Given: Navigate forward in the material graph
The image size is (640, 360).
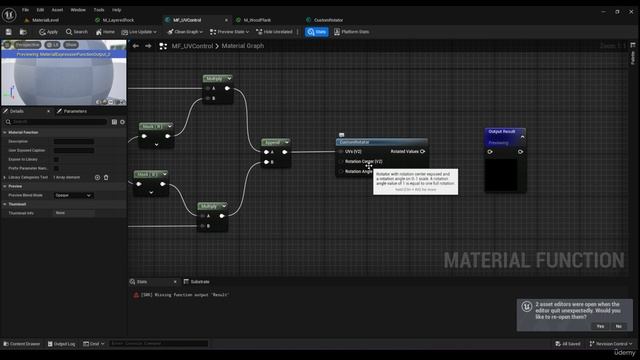Looking at the screenshot, I should [148, 46].
